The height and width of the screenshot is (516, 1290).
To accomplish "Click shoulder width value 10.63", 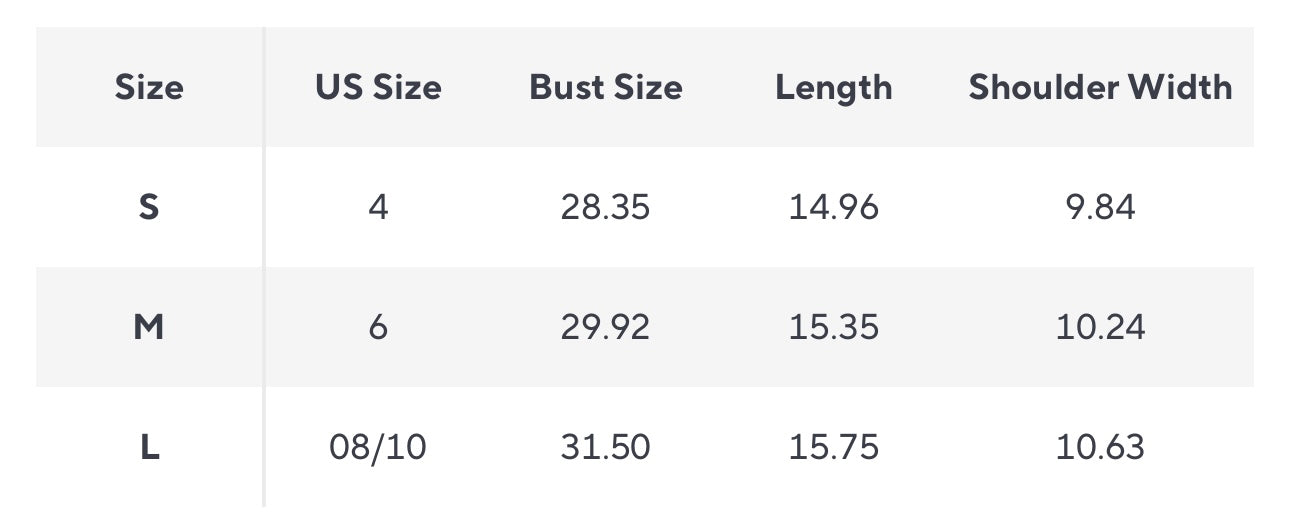I will tap(1100, 447).
